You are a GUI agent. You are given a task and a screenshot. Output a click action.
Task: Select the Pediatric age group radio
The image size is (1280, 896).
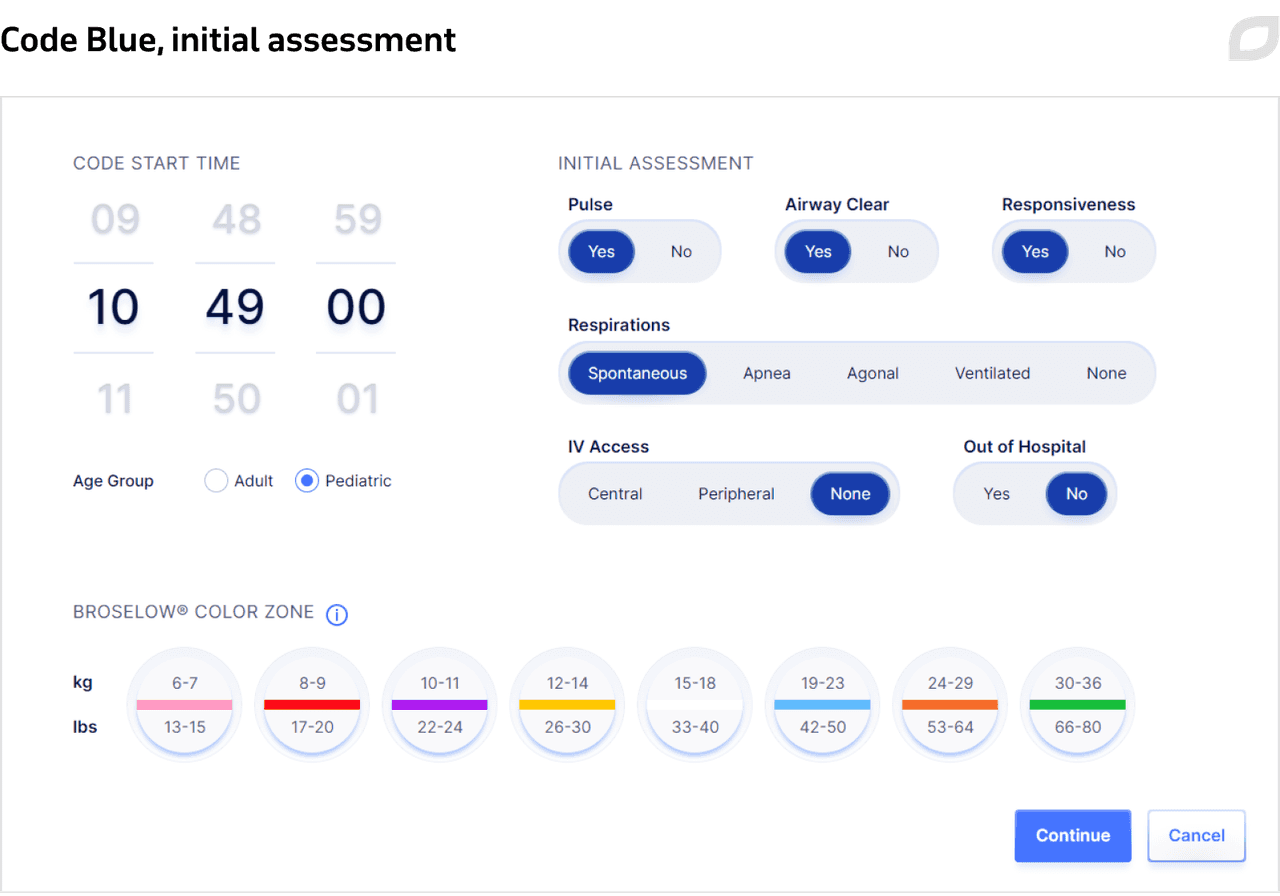pos(307,481)
